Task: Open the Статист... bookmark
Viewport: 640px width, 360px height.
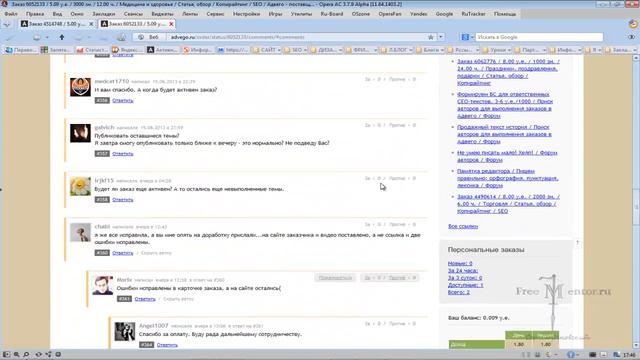Action: point(92,50)
